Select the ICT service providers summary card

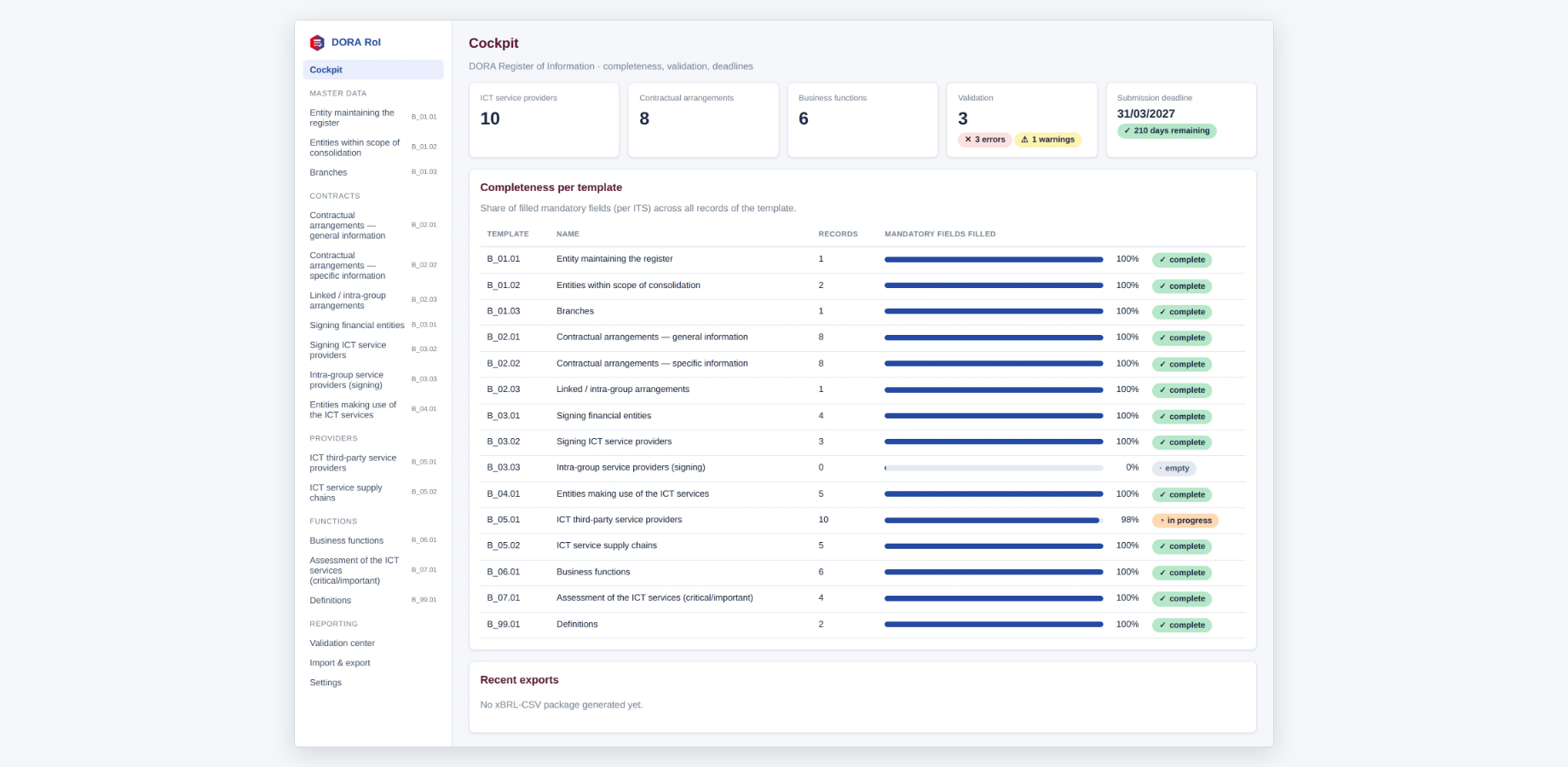[x=544, y=120]
